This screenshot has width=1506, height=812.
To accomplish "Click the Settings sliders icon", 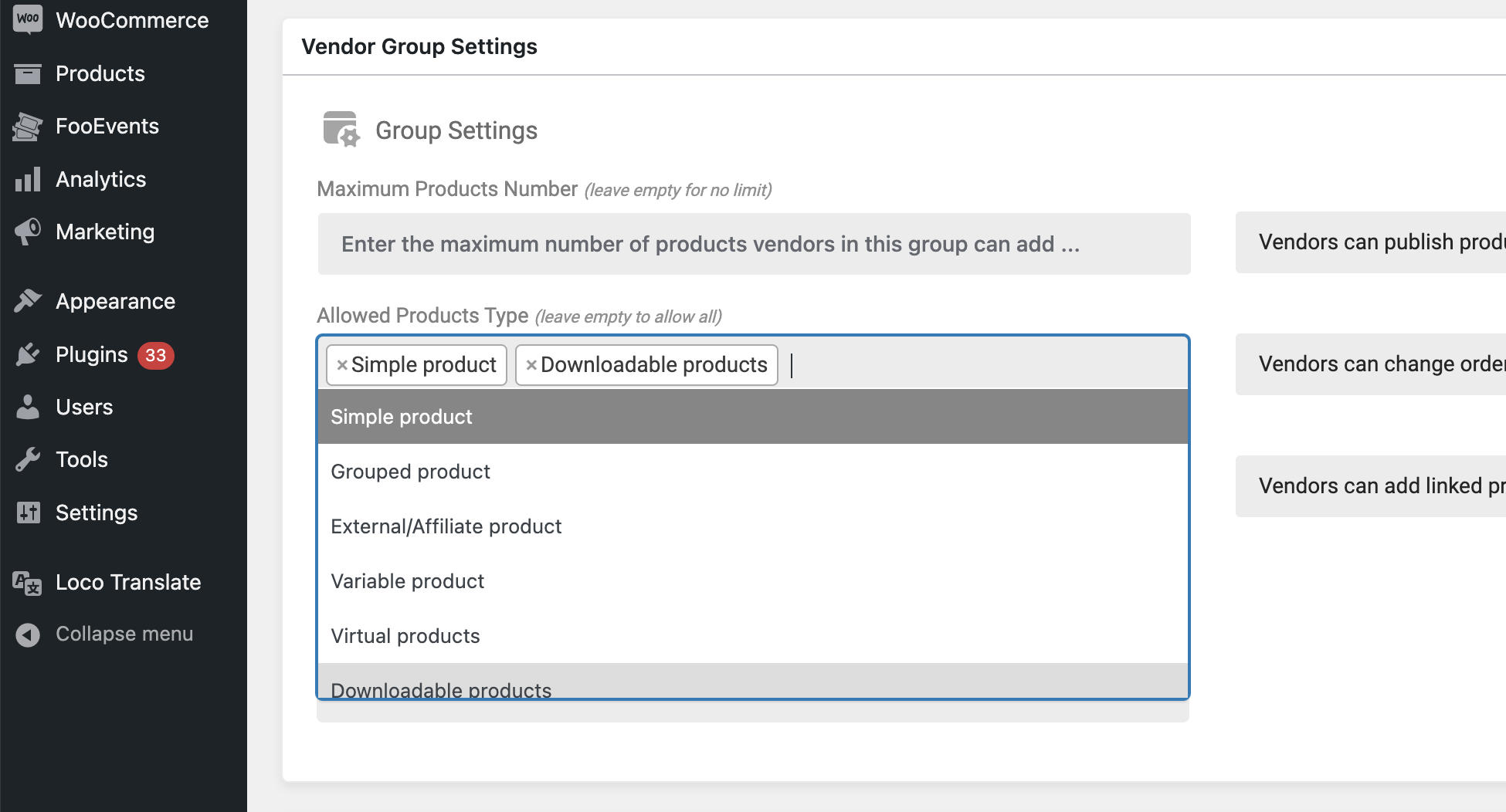I will tap(28, 513).
